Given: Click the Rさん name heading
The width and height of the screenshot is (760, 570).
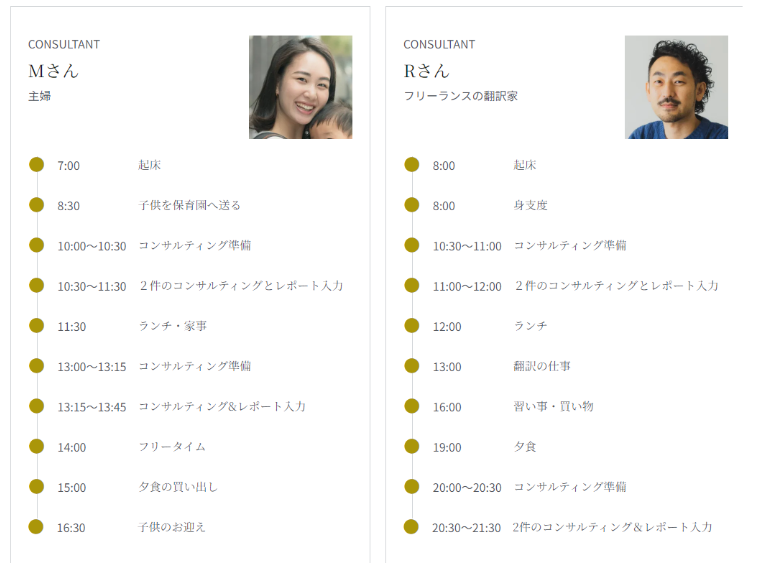Looking at the screenshot, I should coord(427,71).
